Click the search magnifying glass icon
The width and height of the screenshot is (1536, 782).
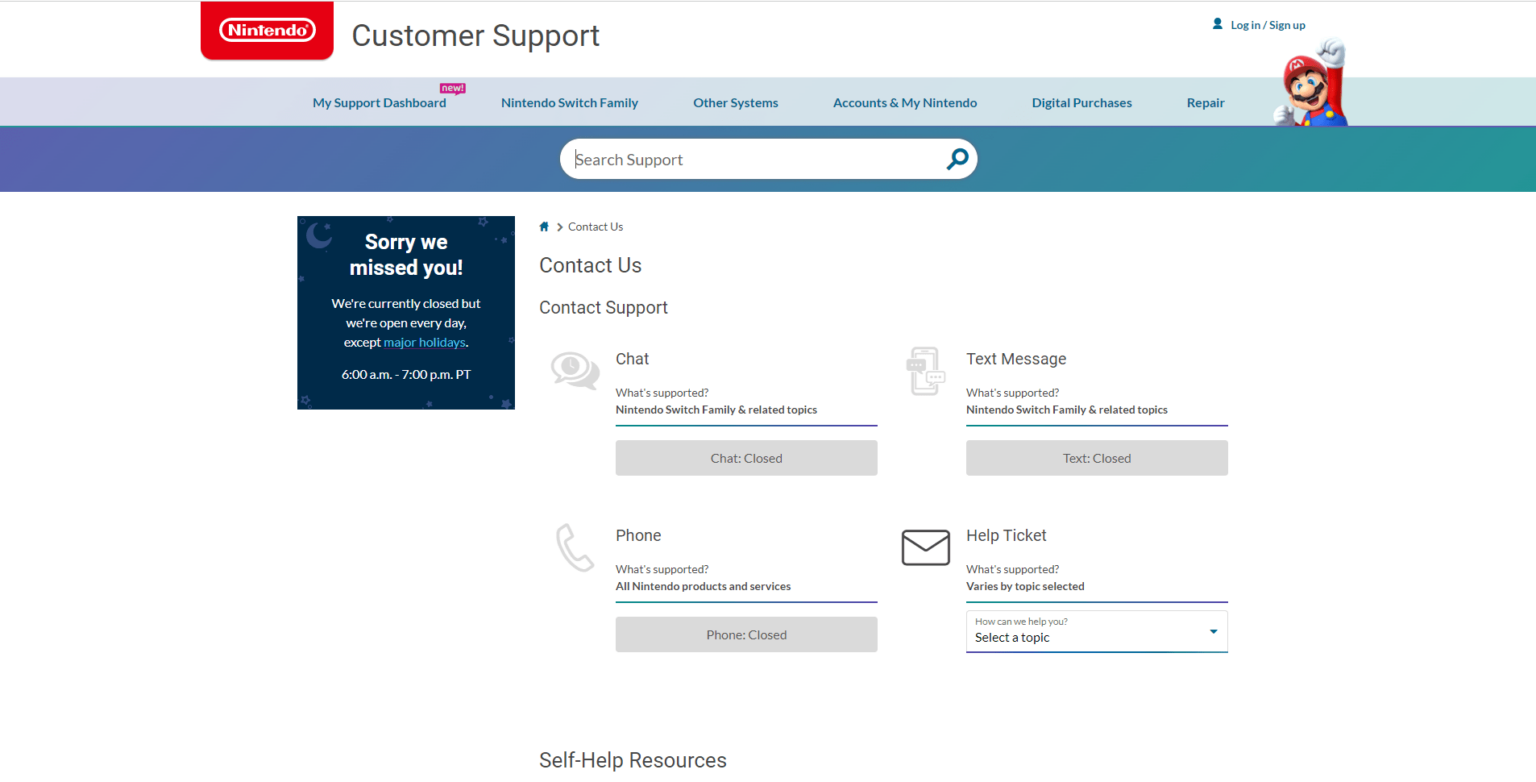[x=957, y=159]
